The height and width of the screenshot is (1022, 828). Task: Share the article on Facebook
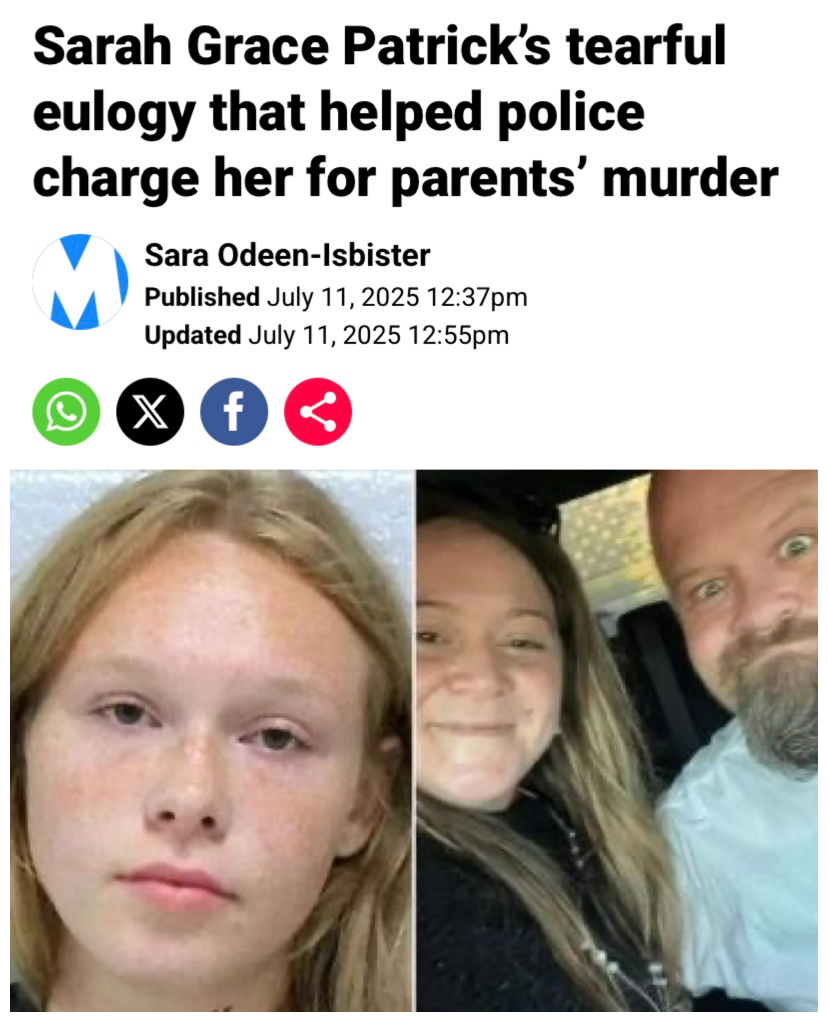pyautogui.click(x=233, y=411)
